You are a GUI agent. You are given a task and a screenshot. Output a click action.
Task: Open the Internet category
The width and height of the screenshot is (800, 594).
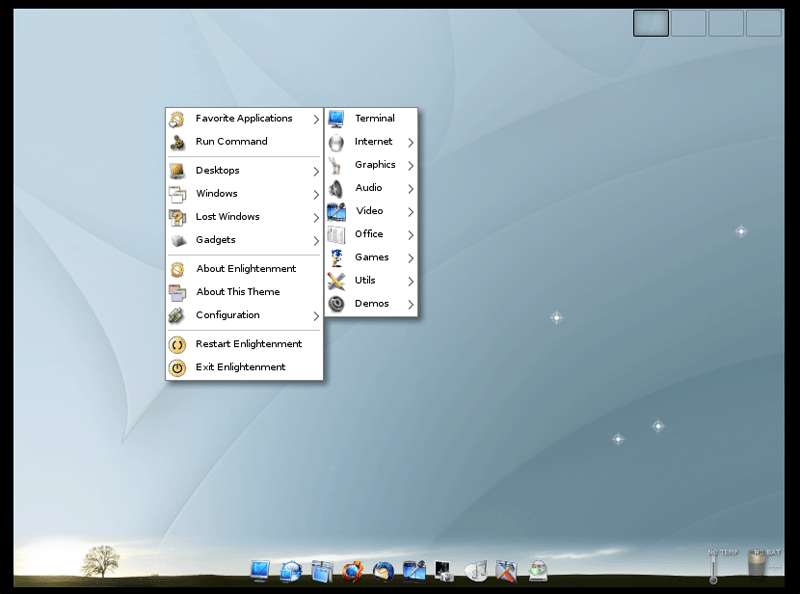tap(371, 141)
